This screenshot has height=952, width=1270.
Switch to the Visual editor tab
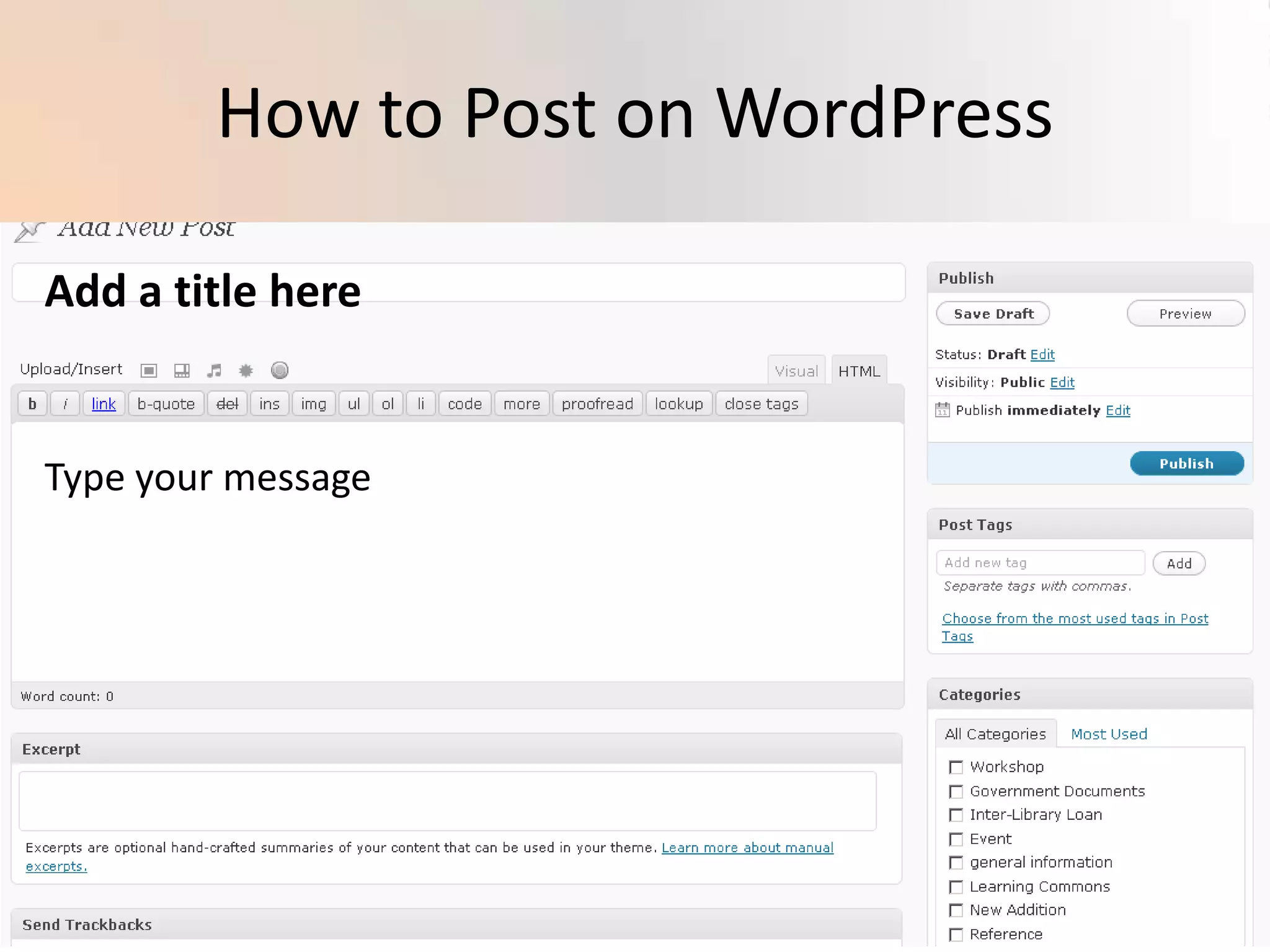[796, 371]
